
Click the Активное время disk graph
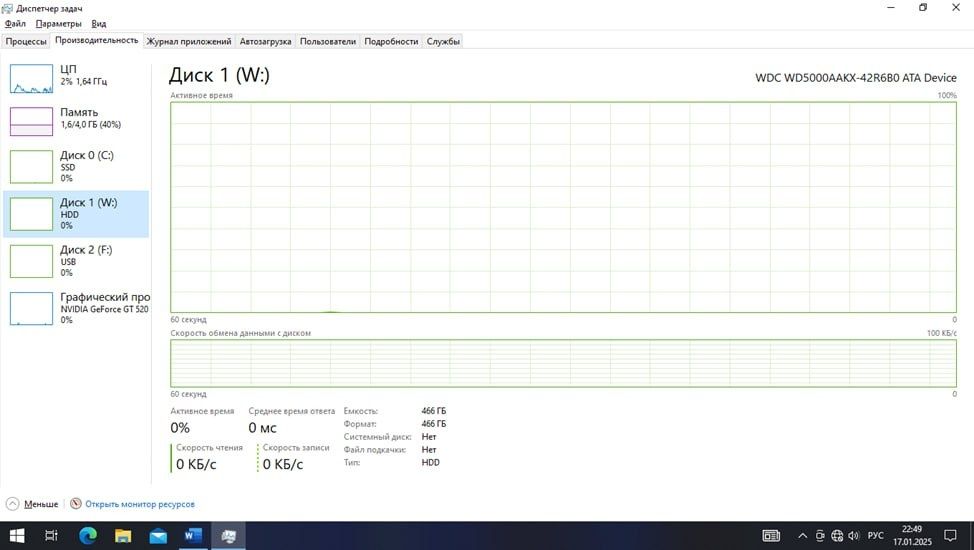tap(563, 207)
